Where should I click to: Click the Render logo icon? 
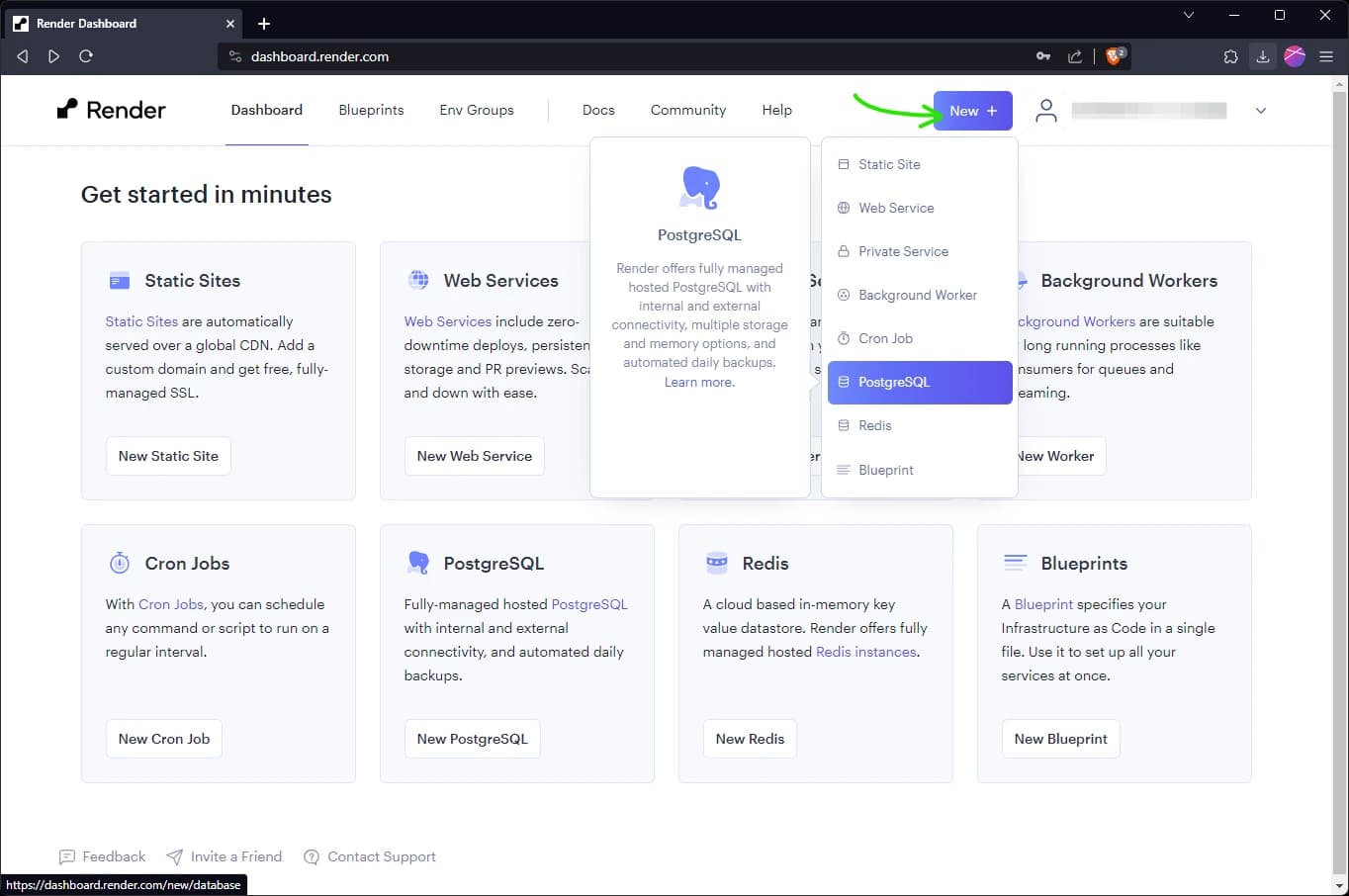(68, 109)
